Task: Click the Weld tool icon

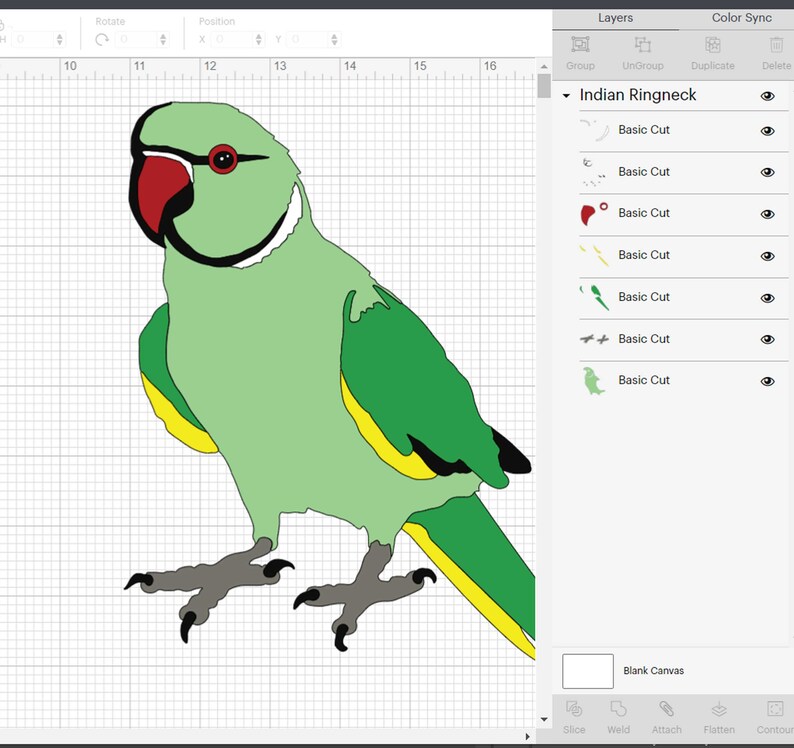Action: [x=618, y=709]
